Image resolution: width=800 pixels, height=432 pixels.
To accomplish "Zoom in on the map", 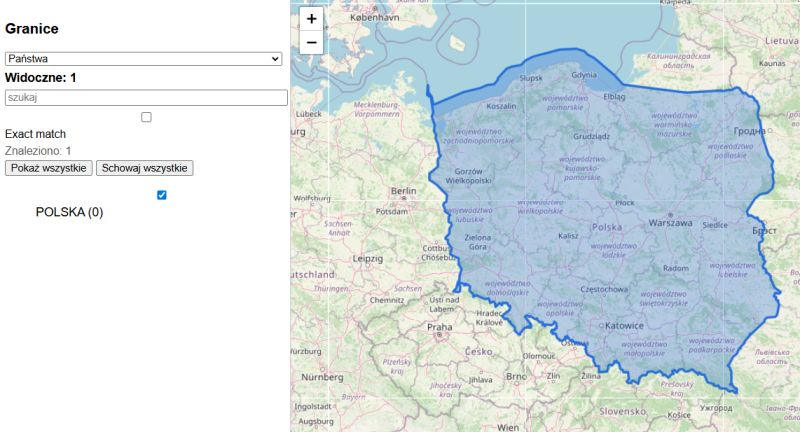I will [311, 19].
